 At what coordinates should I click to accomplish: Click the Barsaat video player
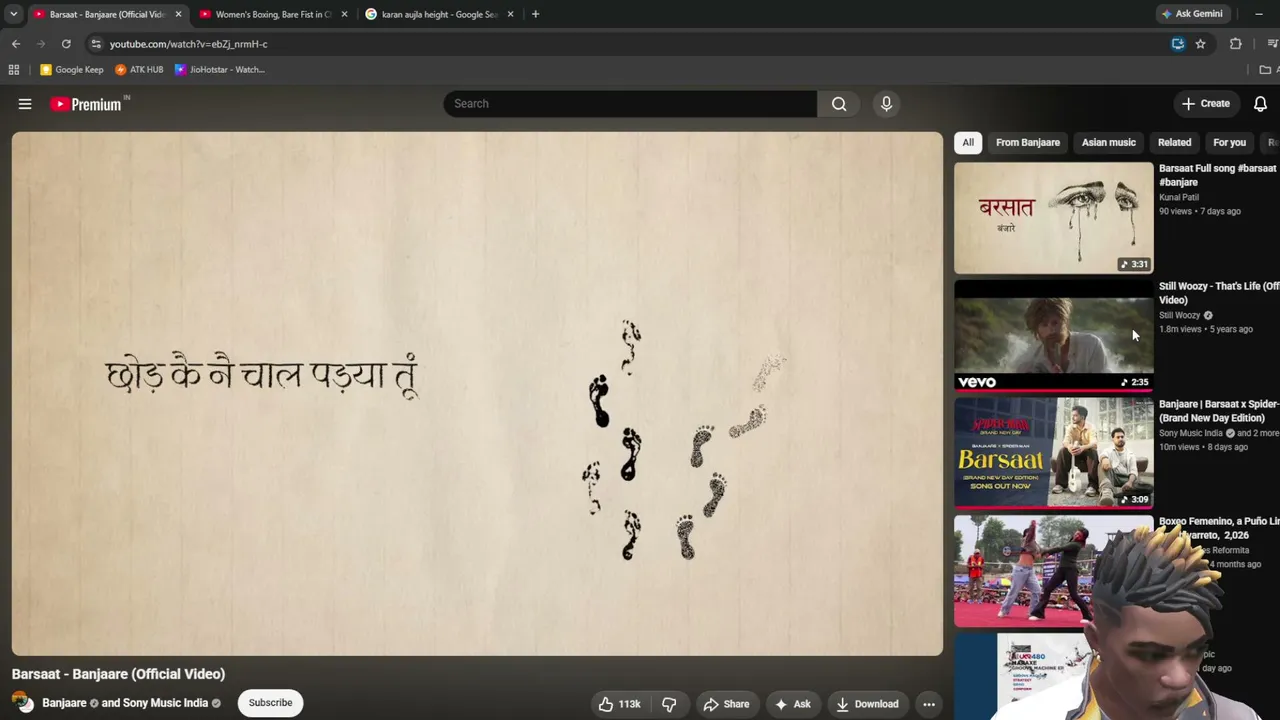tap(477, 394)
